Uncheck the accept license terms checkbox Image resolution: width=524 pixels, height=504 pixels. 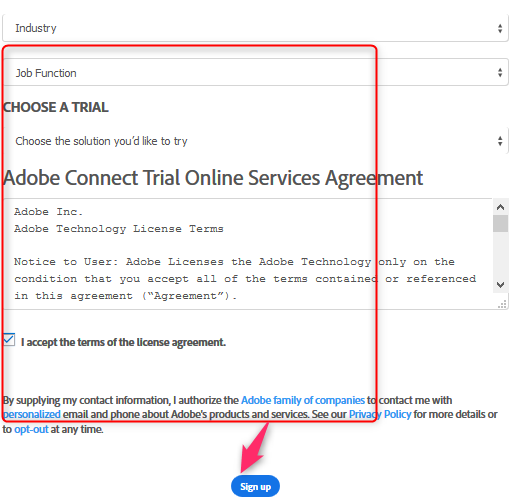[x=9, y=340]
